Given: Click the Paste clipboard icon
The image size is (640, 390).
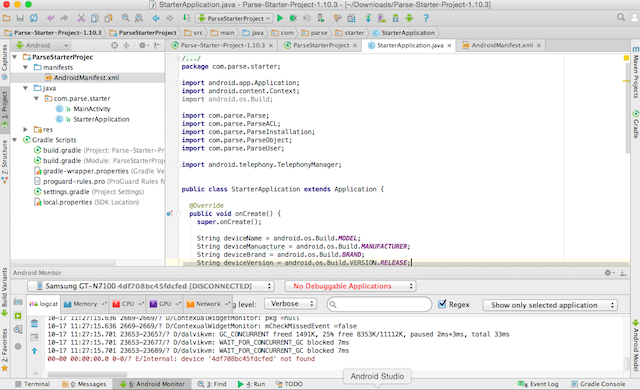Looking at the screenshot, I should point(108,18).
